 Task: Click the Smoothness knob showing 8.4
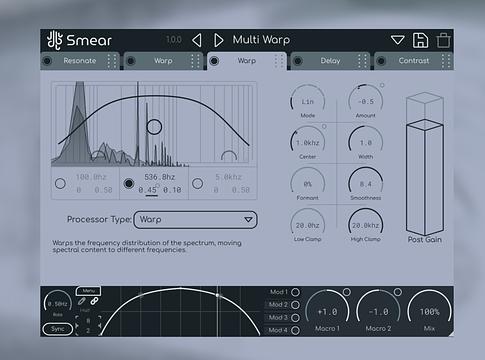tap(366, 184)
